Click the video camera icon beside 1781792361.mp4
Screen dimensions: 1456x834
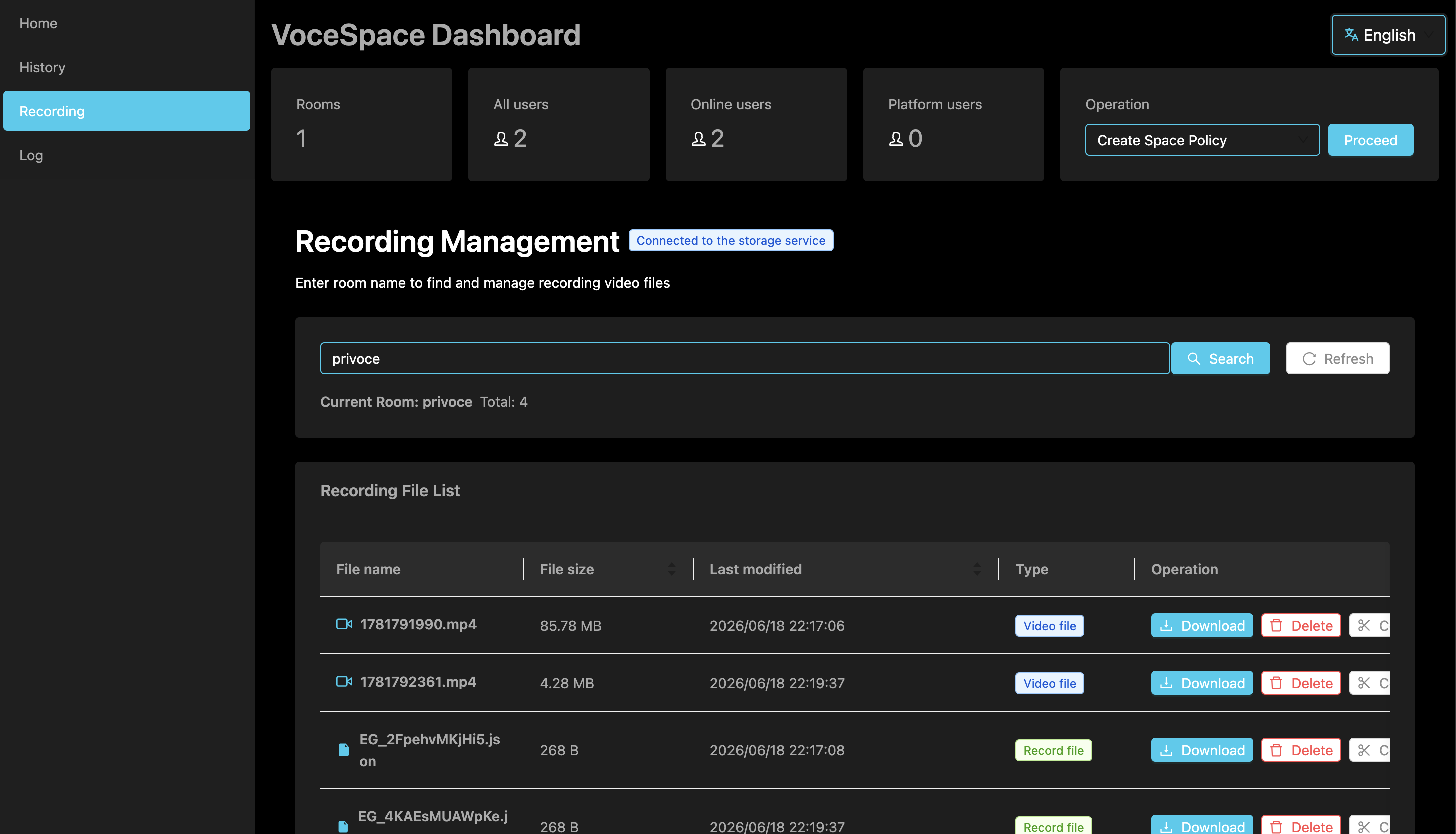click(344, 681)
